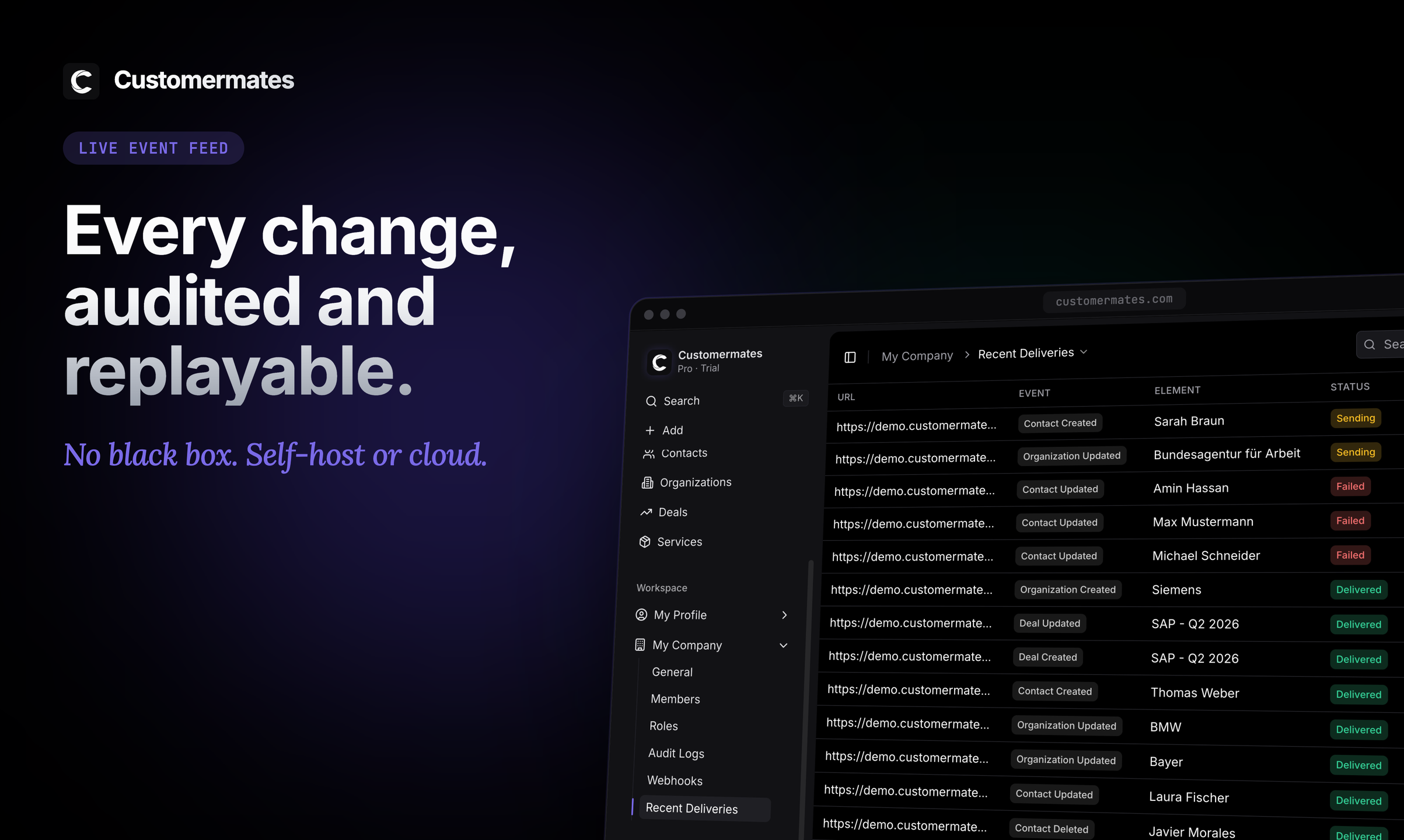Click Failed status for Amin Hassan
1404x840 pixels.
[1350, 487]
